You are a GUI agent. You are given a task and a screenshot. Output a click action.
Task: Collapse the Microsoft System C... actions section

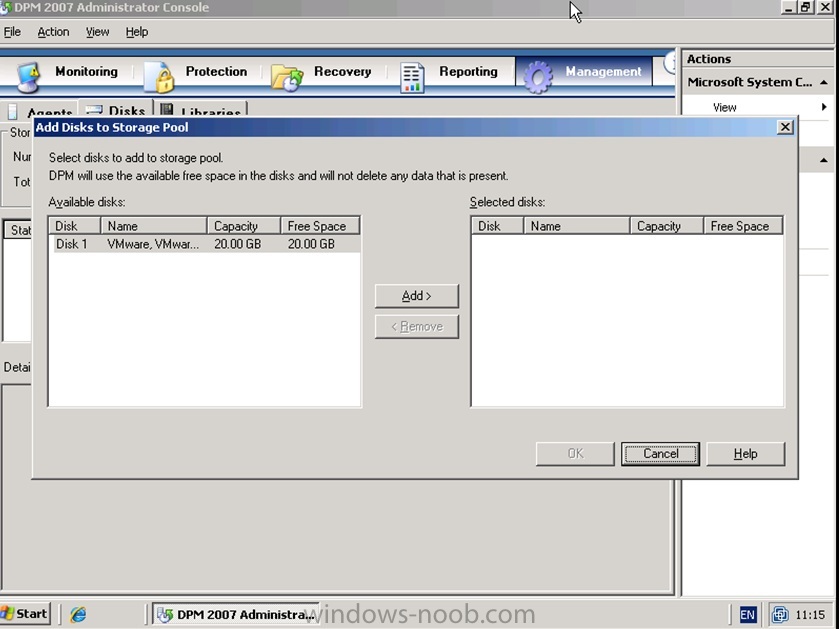[823, 82]
